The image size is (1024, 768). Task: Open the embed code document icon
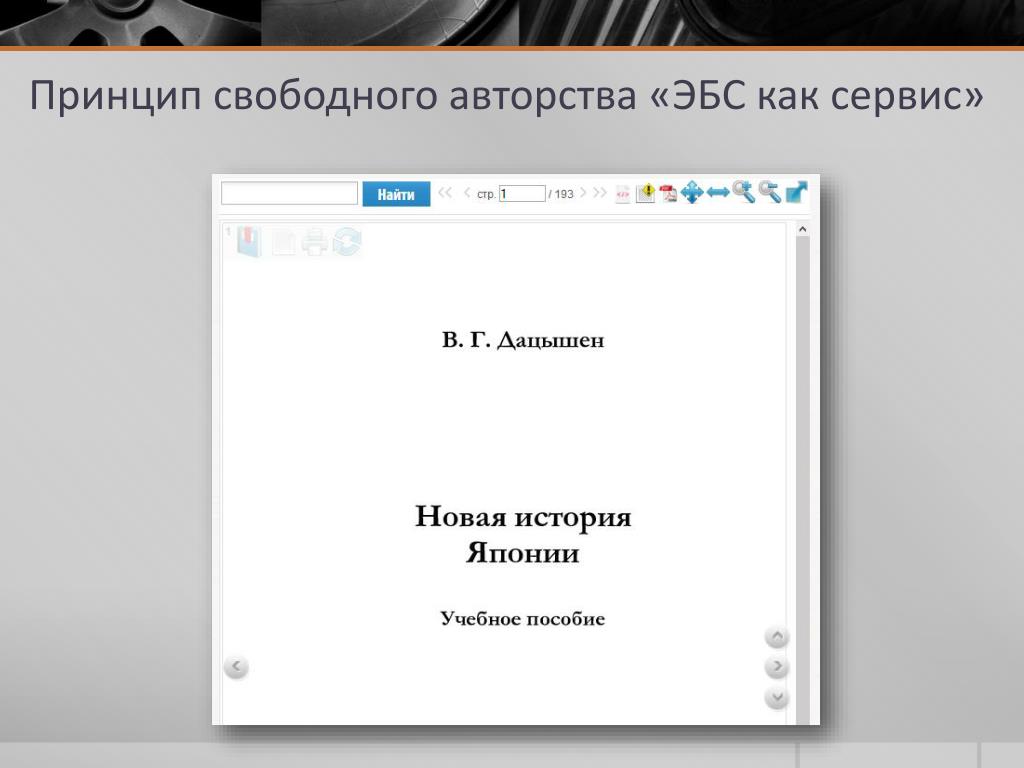pyautogui.click(x=623, y=193)
